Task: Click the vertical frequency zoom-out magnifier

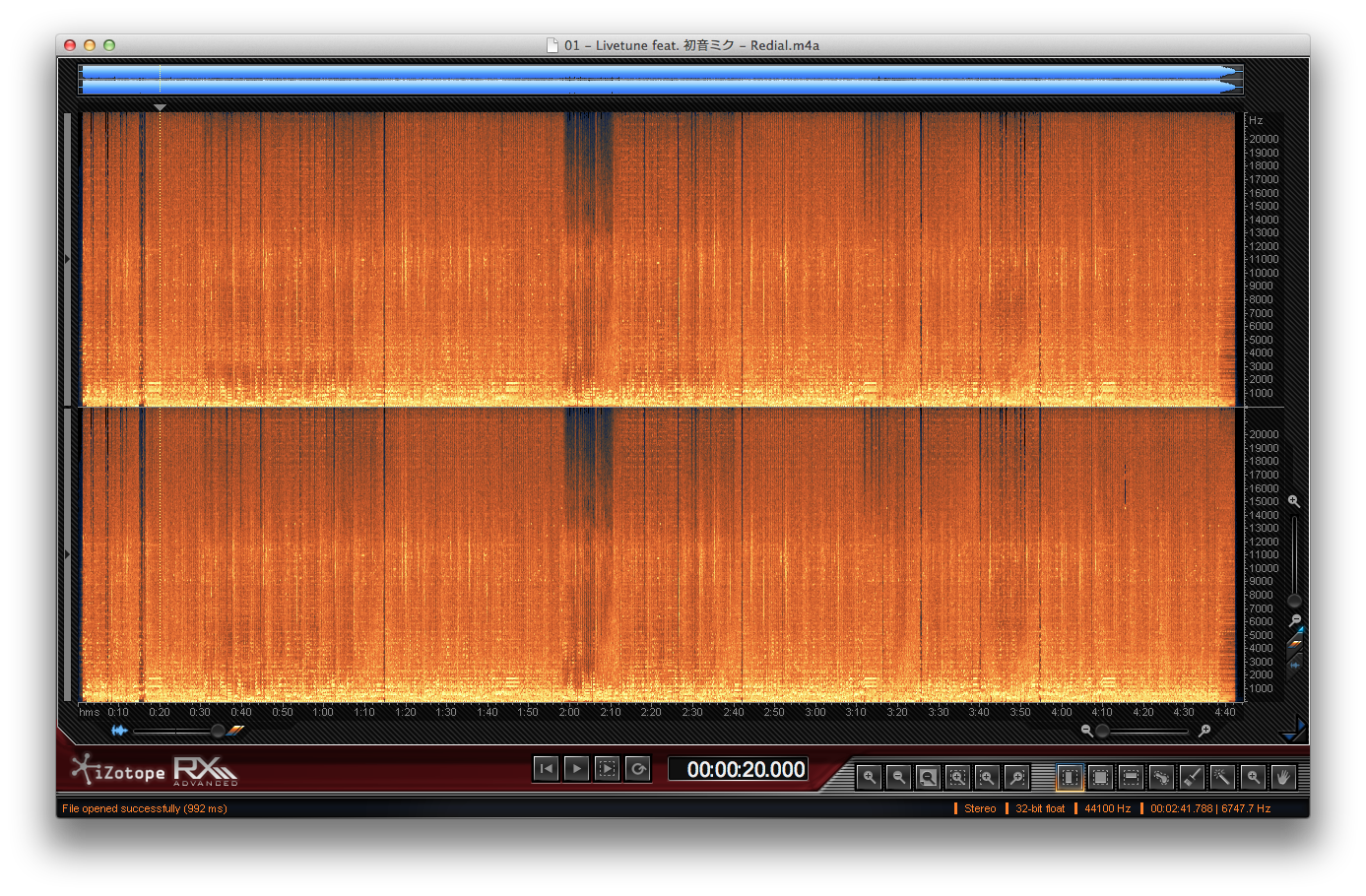Action: point(1295,620)
